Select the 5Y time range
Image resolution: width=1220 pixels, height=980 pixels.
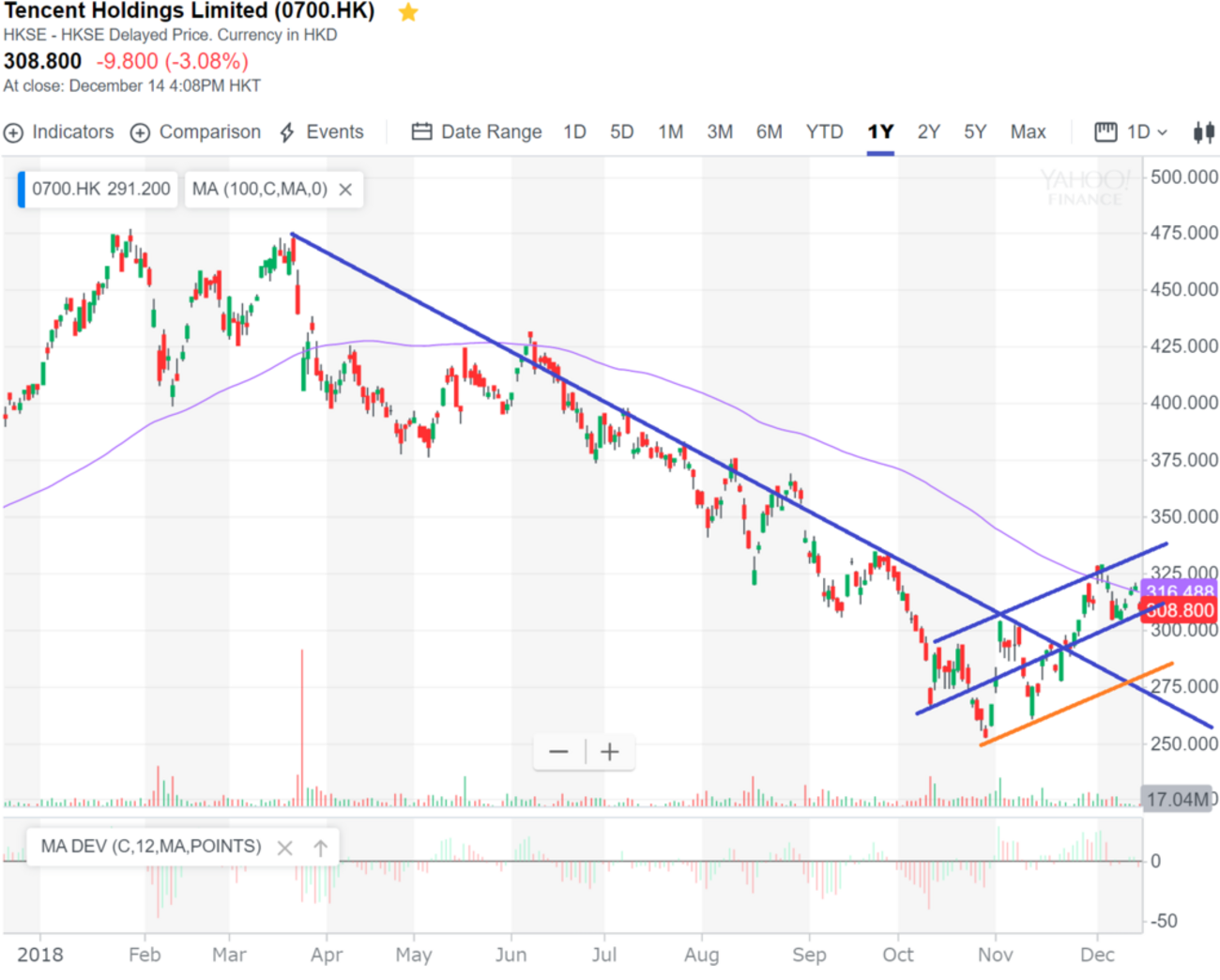975,132
